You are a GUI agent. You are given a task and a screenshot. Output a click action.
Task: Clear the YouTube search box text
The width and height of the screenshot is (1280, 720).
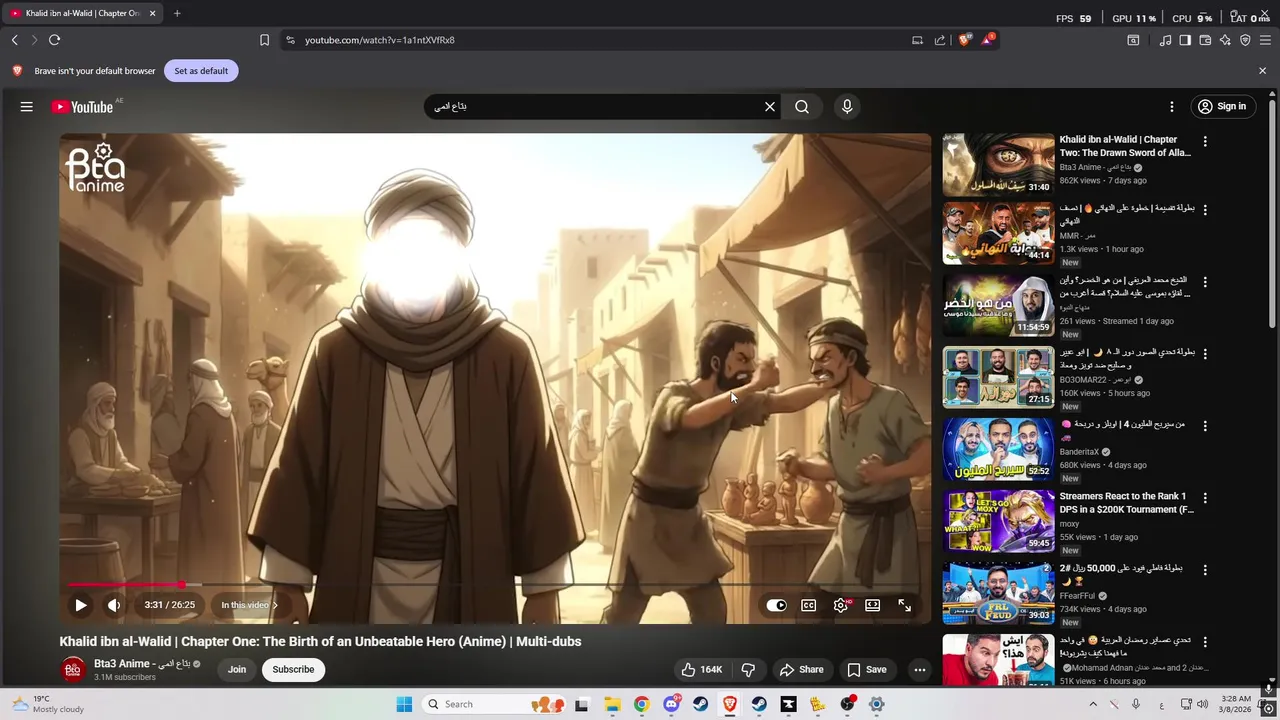click(x=770, y=107)
